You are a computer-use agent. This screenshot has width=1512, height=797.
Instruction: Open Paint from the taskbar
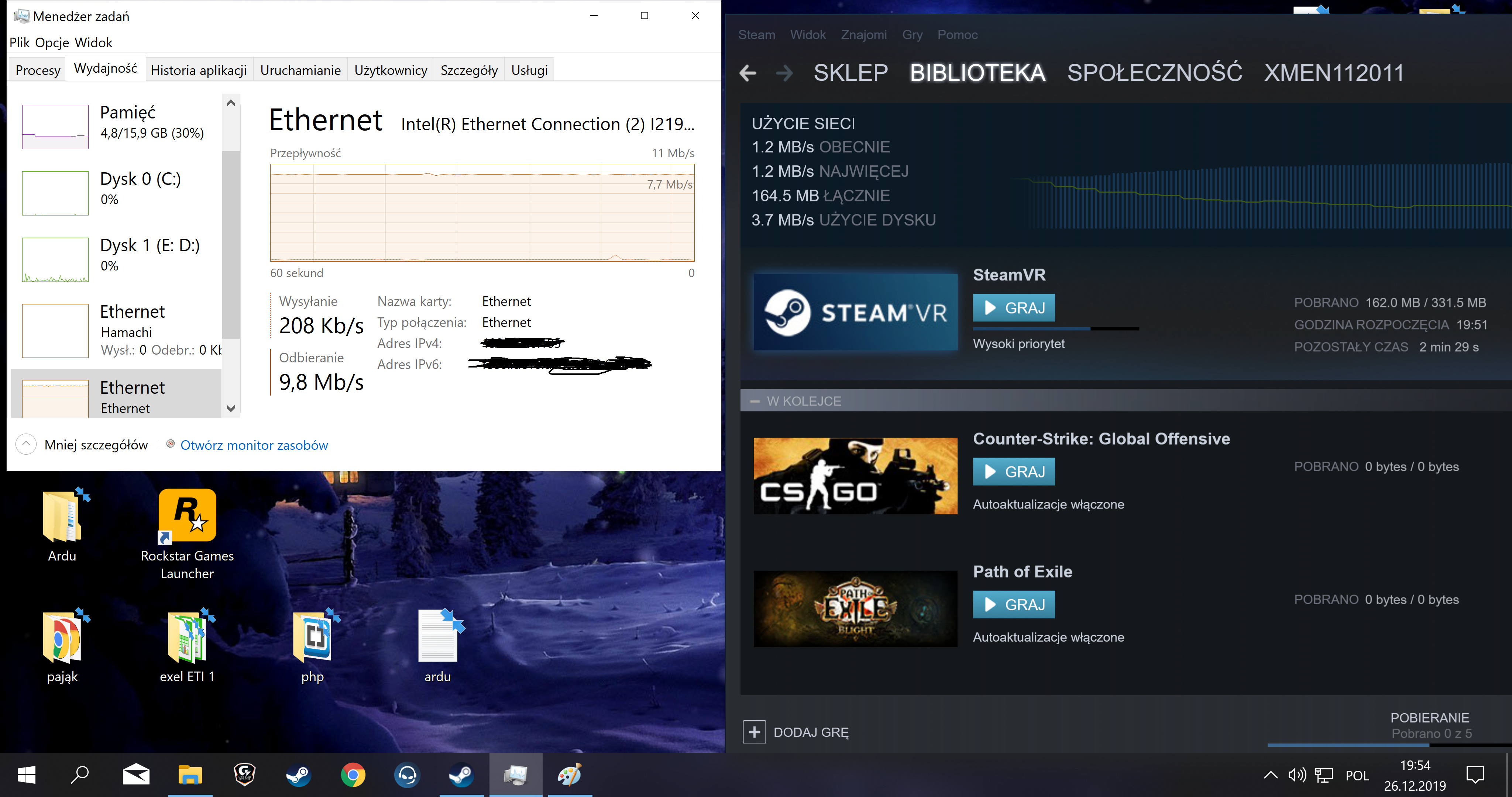pyautogui.click(x=570, y=775)
